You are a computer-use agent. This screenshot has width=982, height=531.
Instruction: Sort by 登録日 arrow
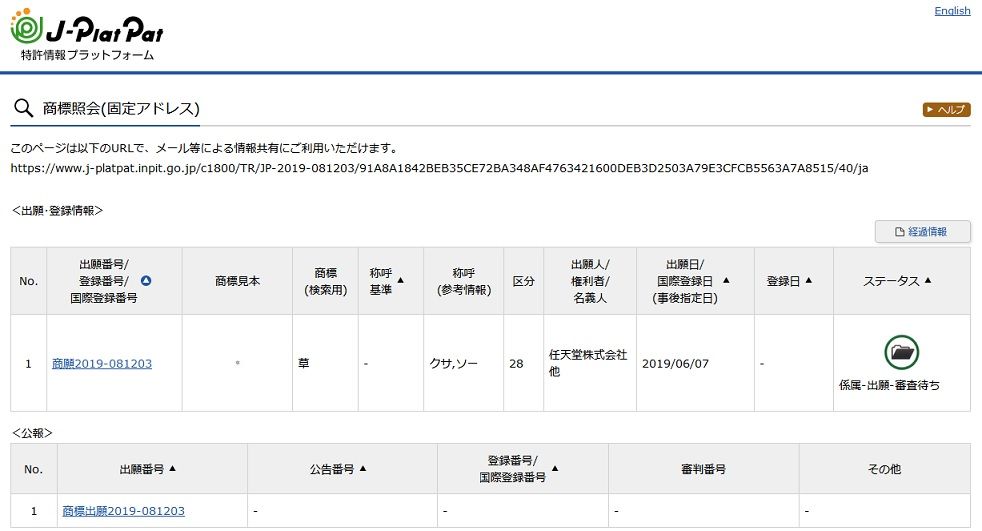click(x=809, y=281)
